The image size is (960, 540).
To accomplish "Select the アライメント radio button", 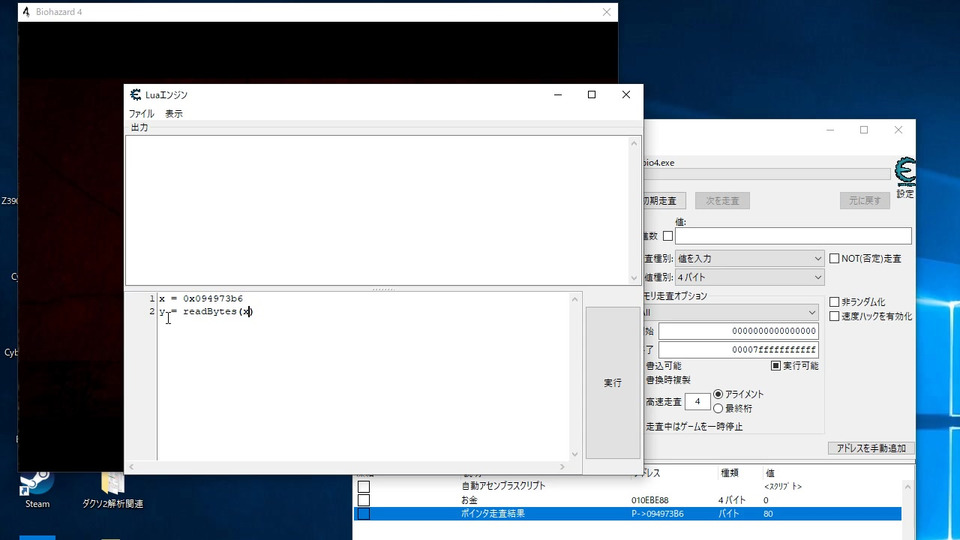I will click(718, 394).
